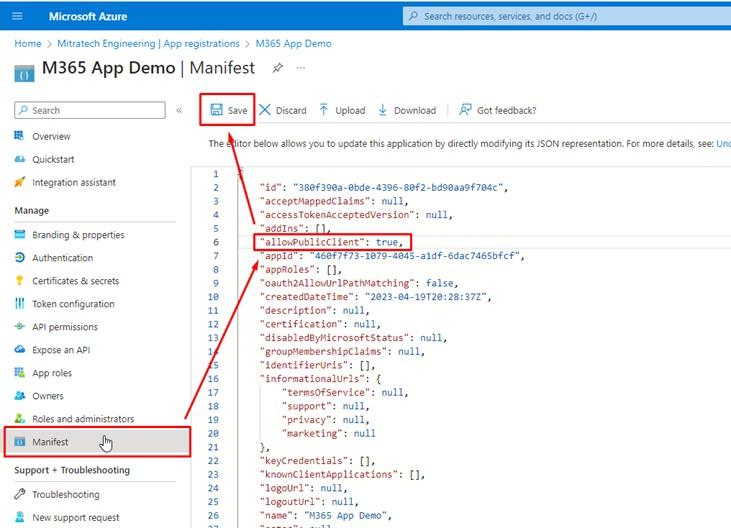
Task: Click Roles and administrators icon
Action: (x=20, y=418)
